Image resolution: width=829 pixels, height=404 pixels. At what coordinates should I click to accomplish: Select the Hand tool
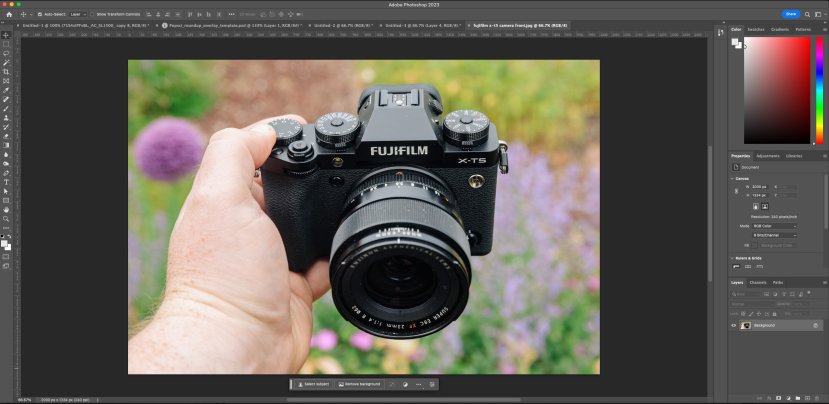(x=6, y=209)
